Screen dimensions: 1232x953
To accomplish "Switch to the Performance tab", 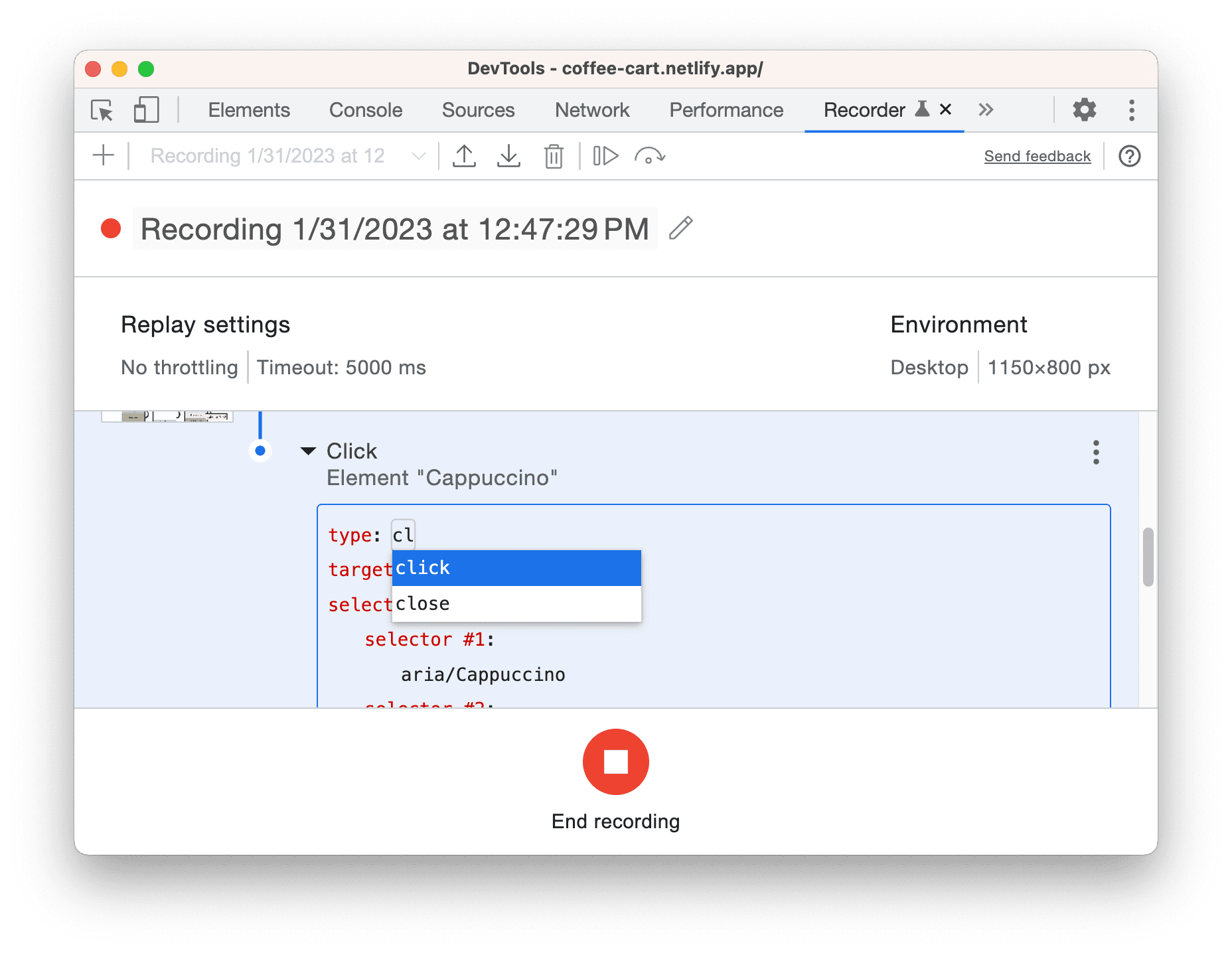I will click(x=726, y=110).
